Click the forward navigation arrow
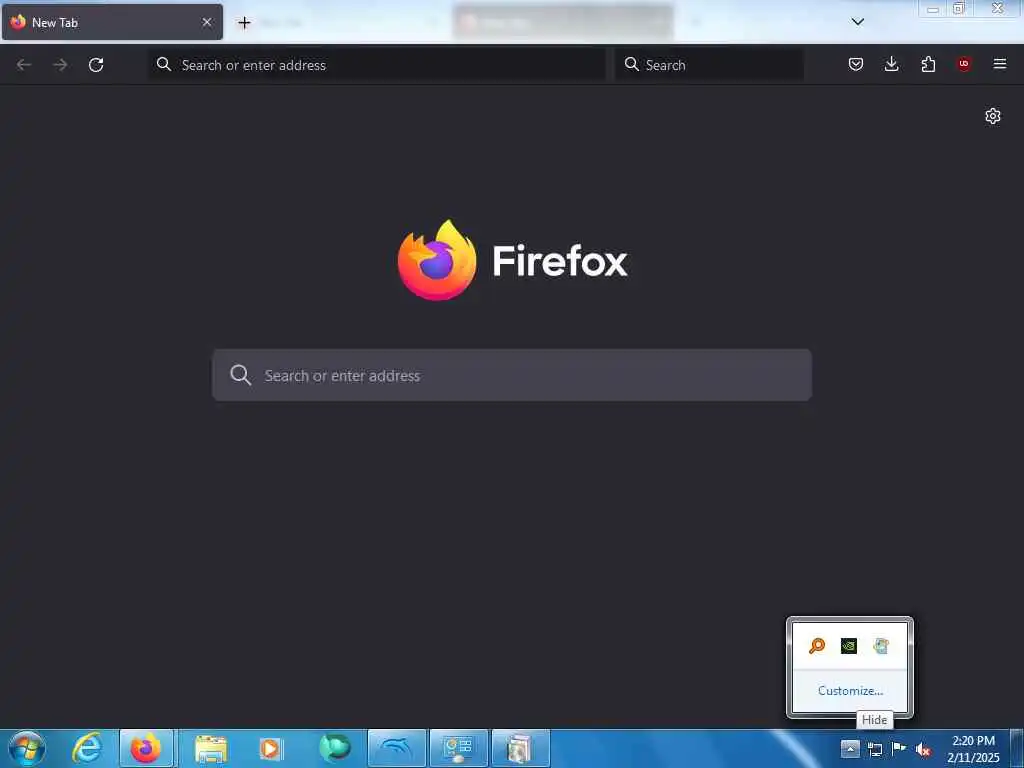 click(60, 65)
